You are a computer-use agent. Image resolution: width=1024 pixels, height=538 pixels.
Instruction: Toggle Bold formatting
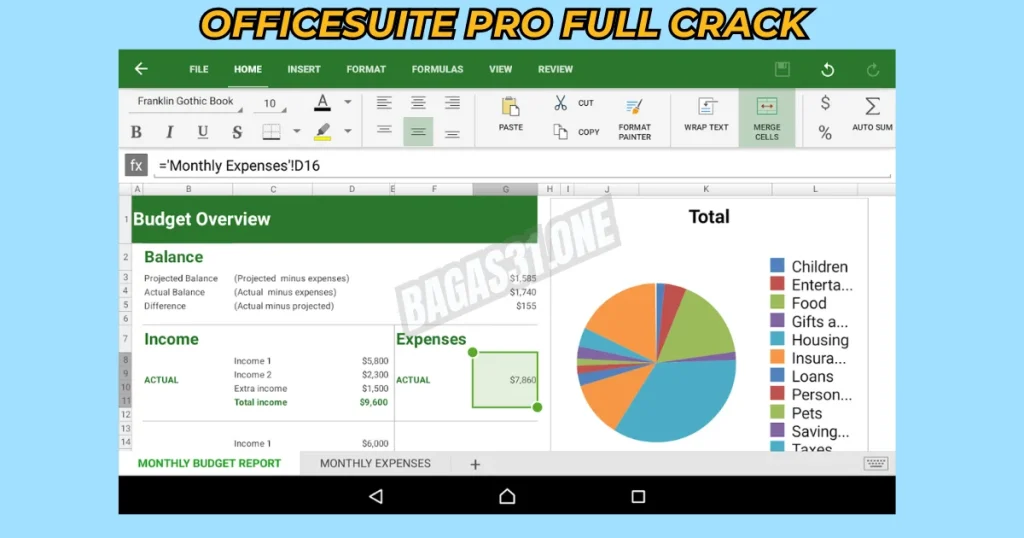coord(136,132)
